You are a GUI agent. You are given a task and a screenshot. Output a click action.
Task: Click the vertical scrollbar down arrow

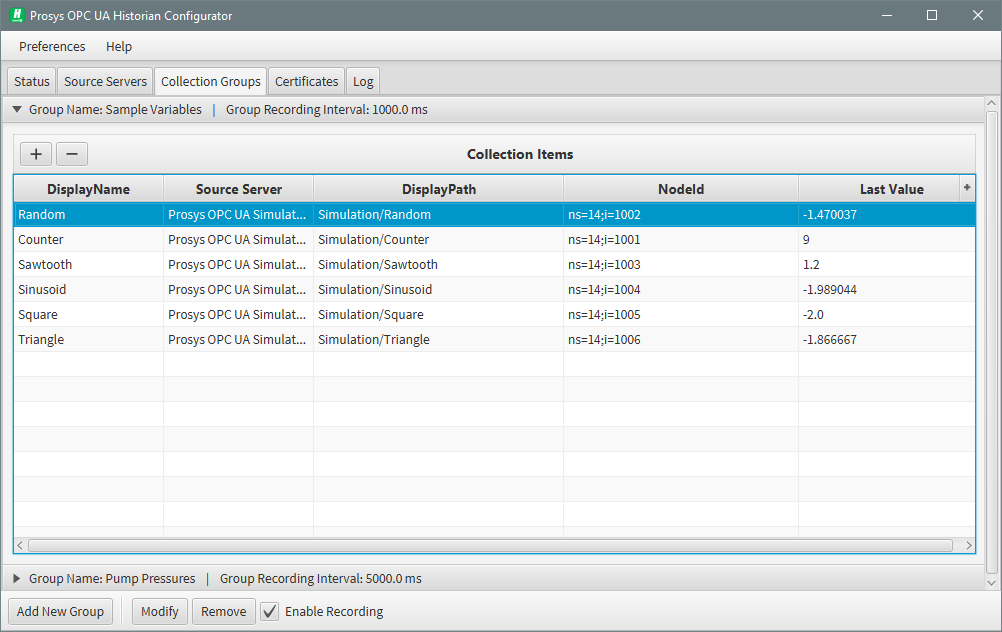pos(991,582)
